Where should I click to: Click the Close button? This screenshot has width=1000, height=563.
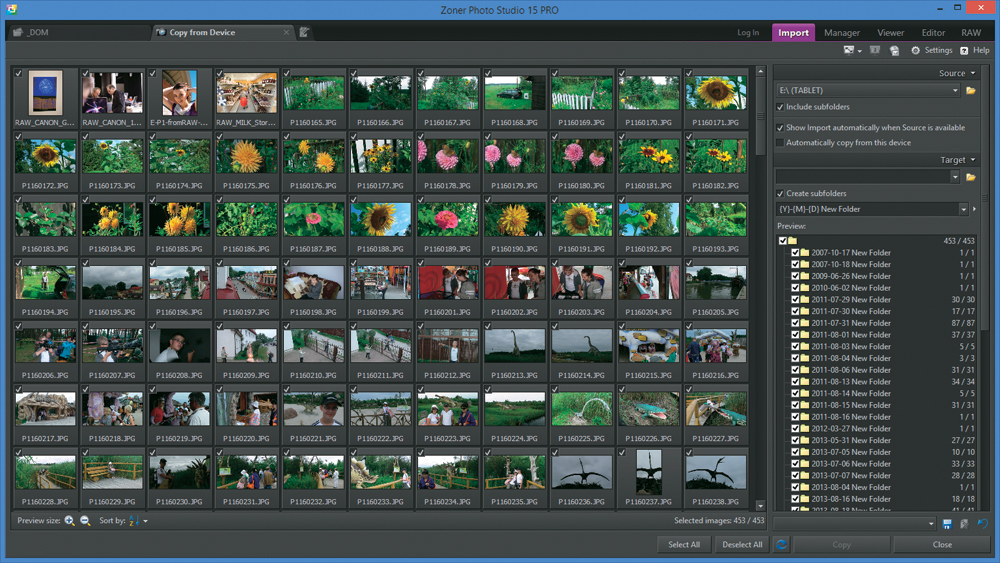pyautogui.click(x=941, y=545)
